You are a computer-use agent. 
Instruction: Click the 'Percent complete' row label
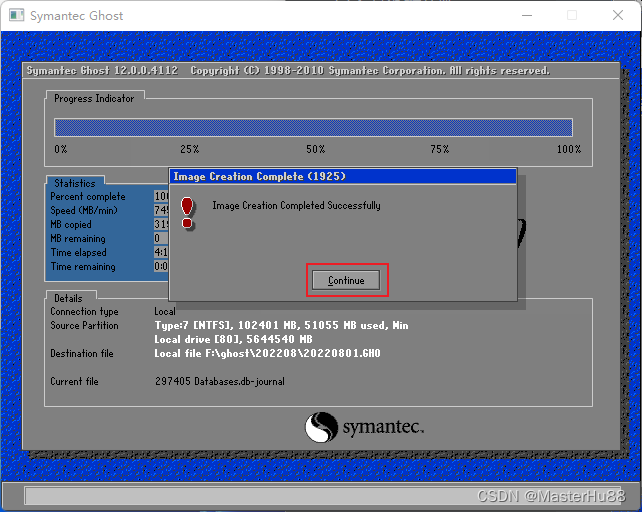[x=88, y=196]
